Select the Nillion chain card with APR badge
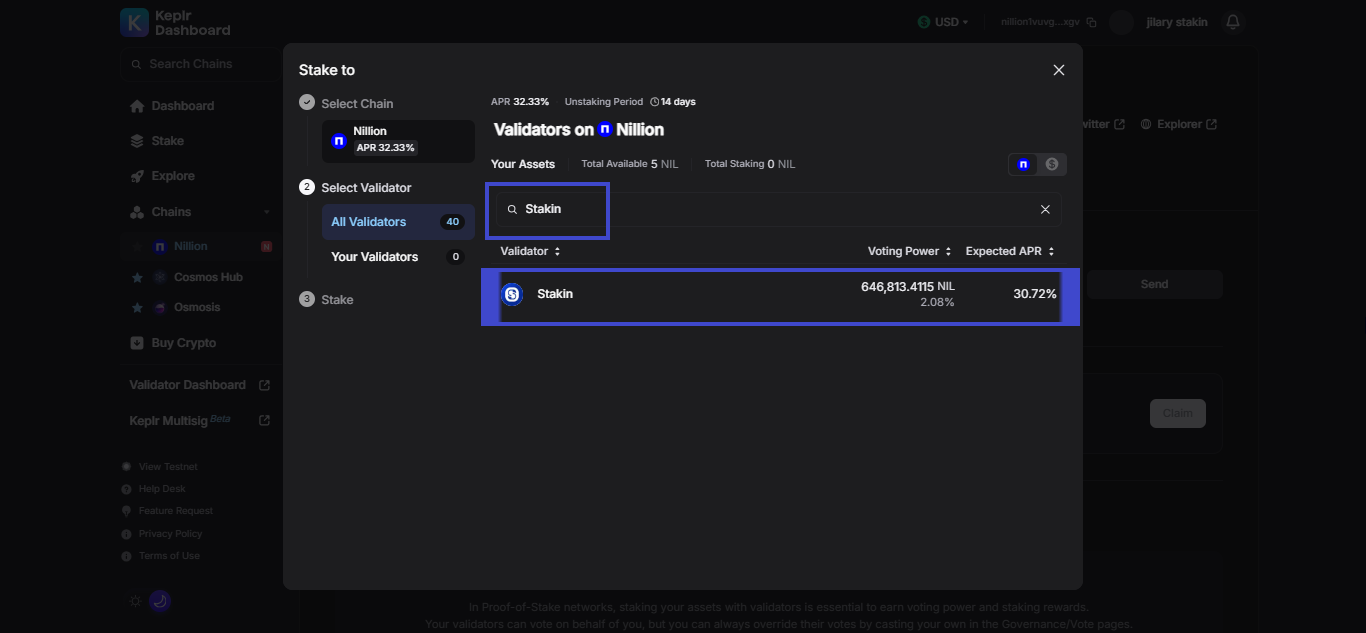 (398, 141)
